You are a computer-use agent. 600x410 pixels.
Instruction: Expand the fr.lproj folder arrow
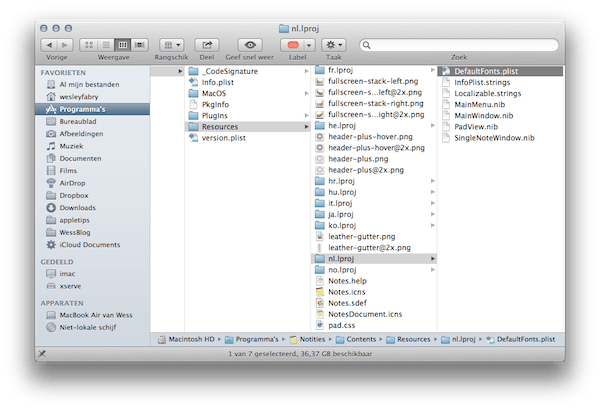click(x=433, y=70)
